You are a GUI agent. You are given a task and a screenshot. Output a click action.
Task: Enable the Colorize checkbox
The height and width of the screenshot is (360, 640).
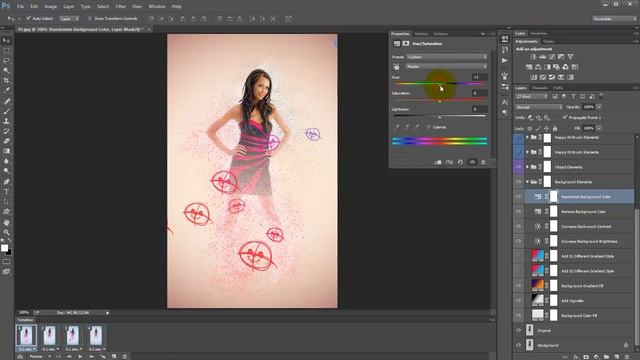428,127
